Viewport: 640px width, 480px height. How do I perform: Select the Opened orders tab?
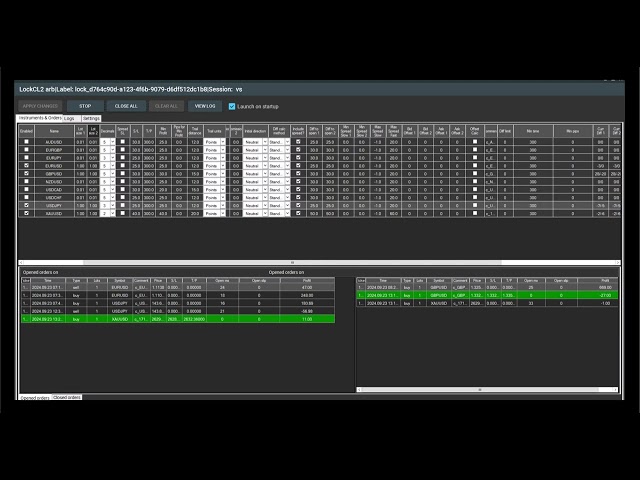click(35, 397)
